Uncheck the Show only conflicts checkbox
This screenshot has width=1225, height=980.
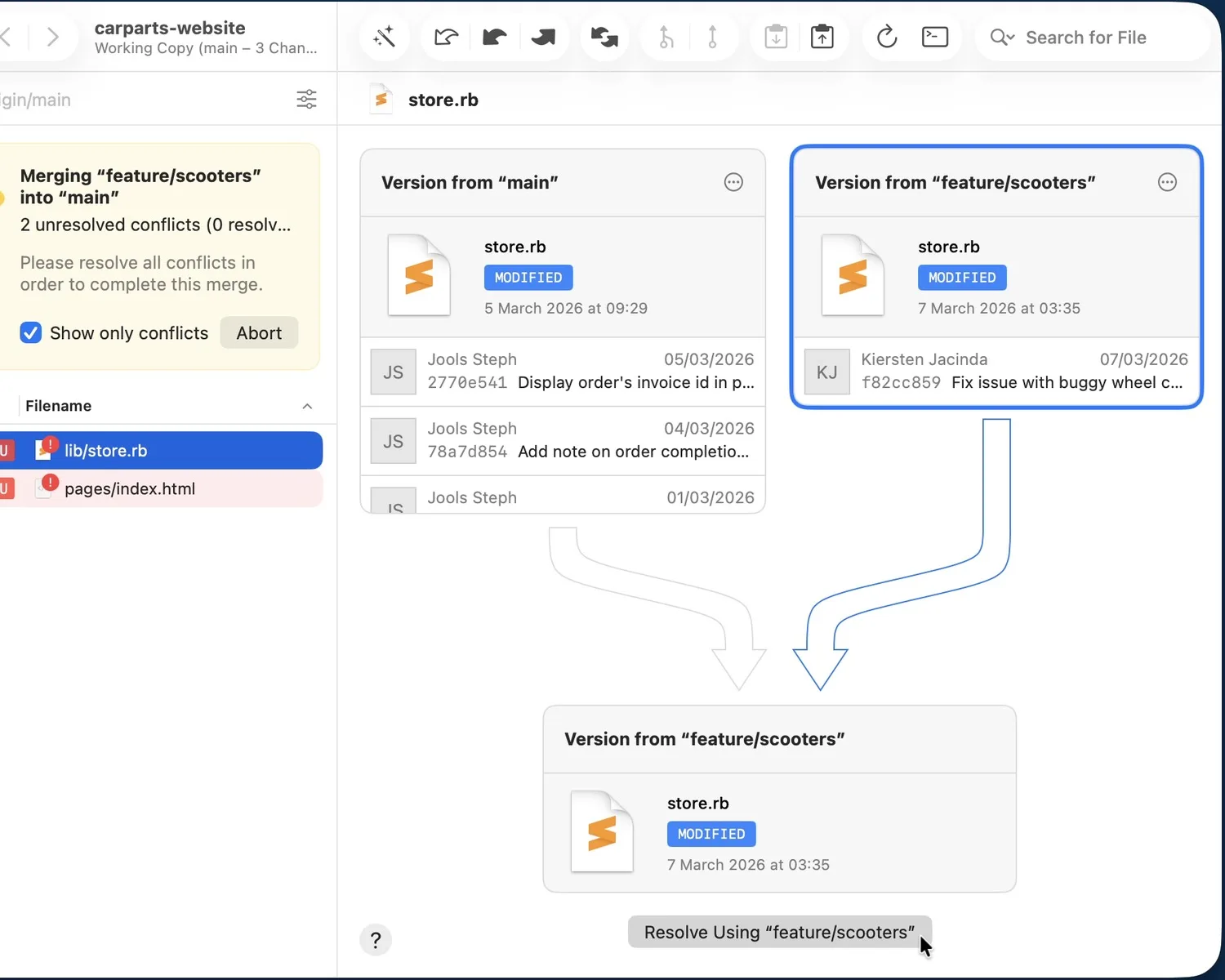point(31,333)
